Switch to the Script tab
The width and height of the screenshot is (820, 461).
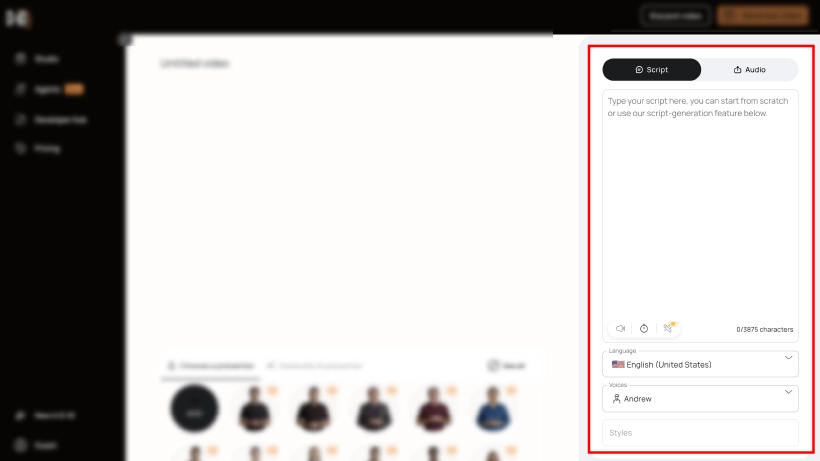tap(652, 70)
